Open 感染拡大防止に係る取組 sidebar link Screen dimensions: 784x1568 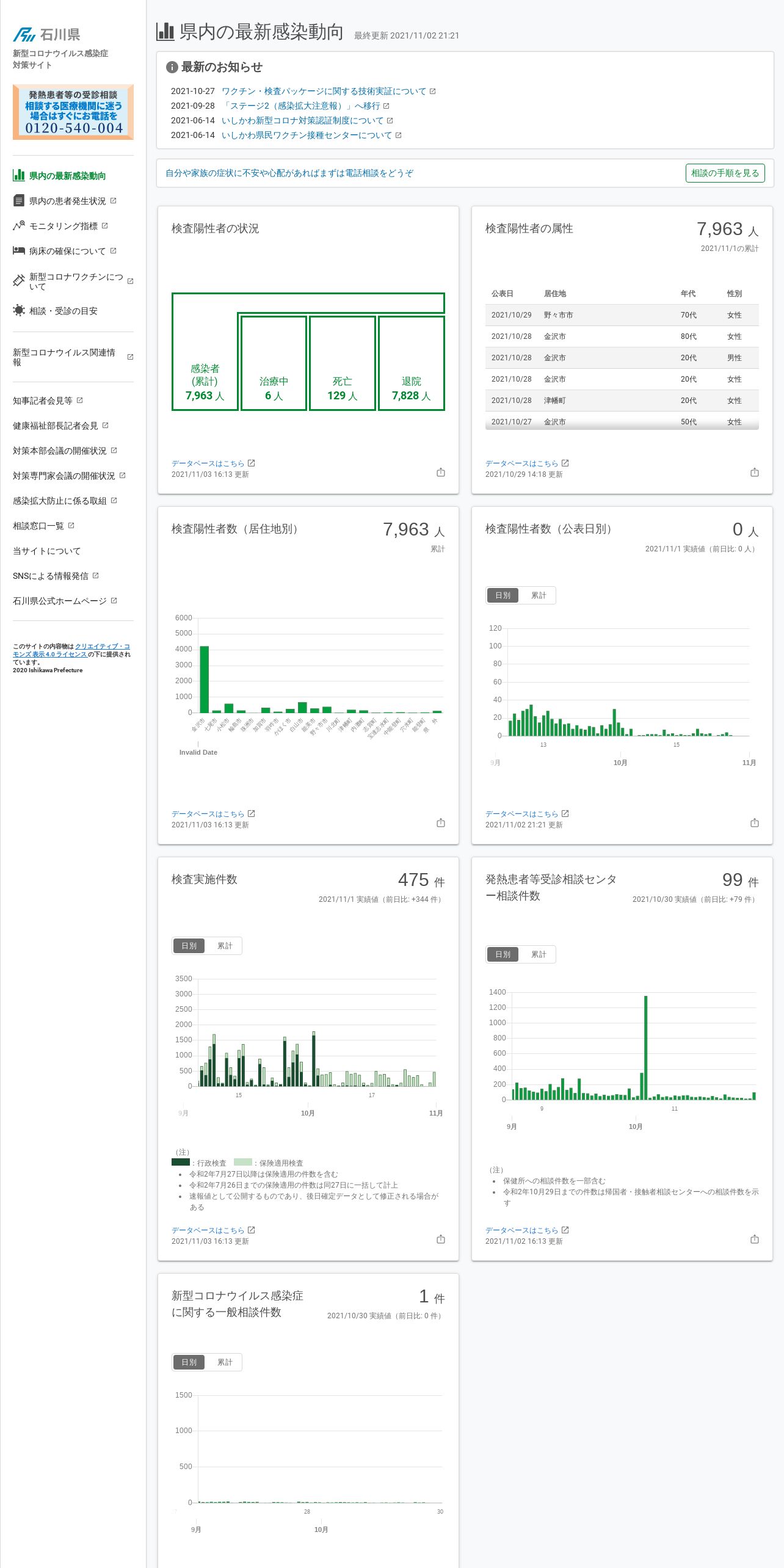(x=65, y=501)
